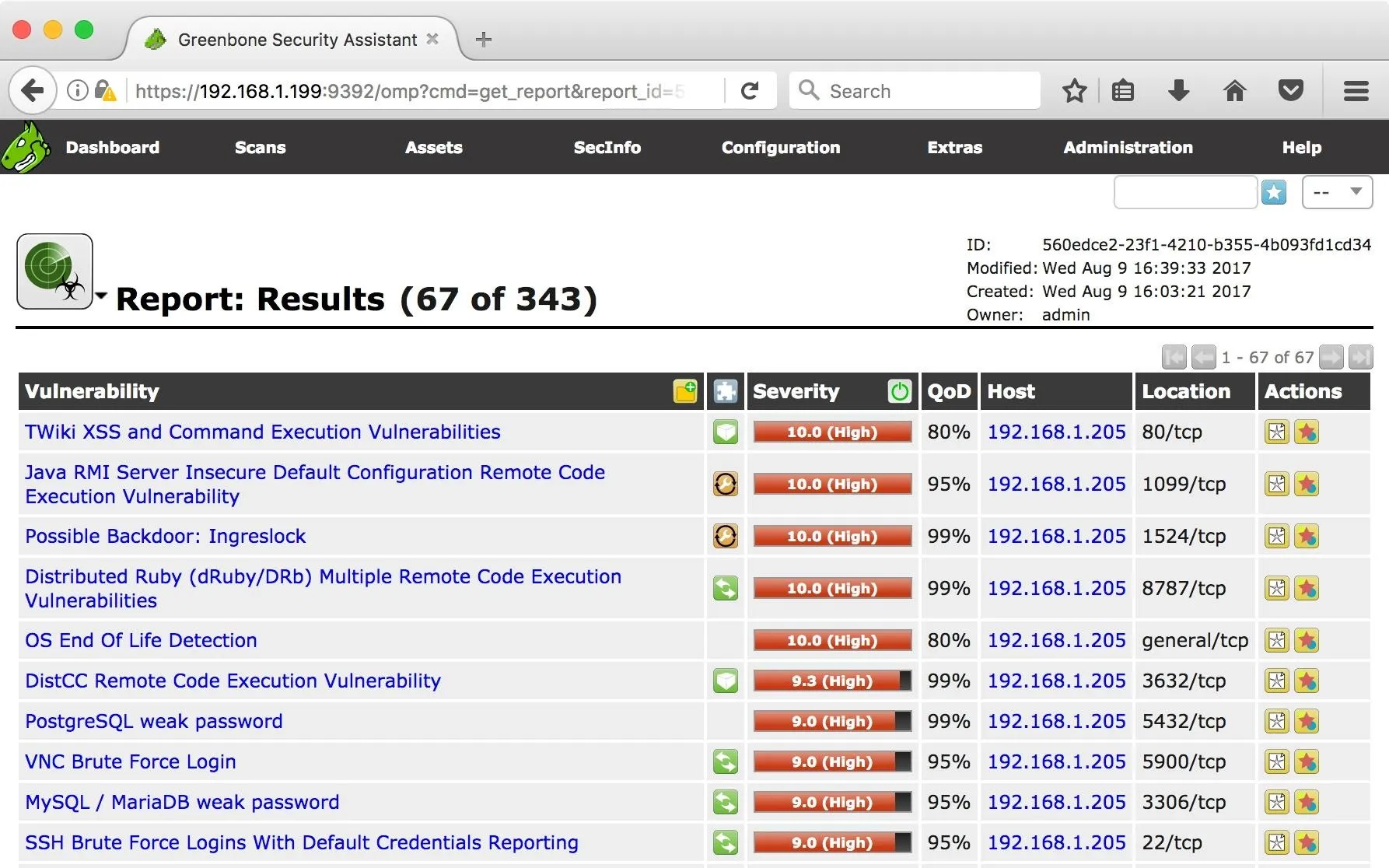This screenshot has height=868, width=1389.
Task: Go to last page of results
Action: point(1361,357)
